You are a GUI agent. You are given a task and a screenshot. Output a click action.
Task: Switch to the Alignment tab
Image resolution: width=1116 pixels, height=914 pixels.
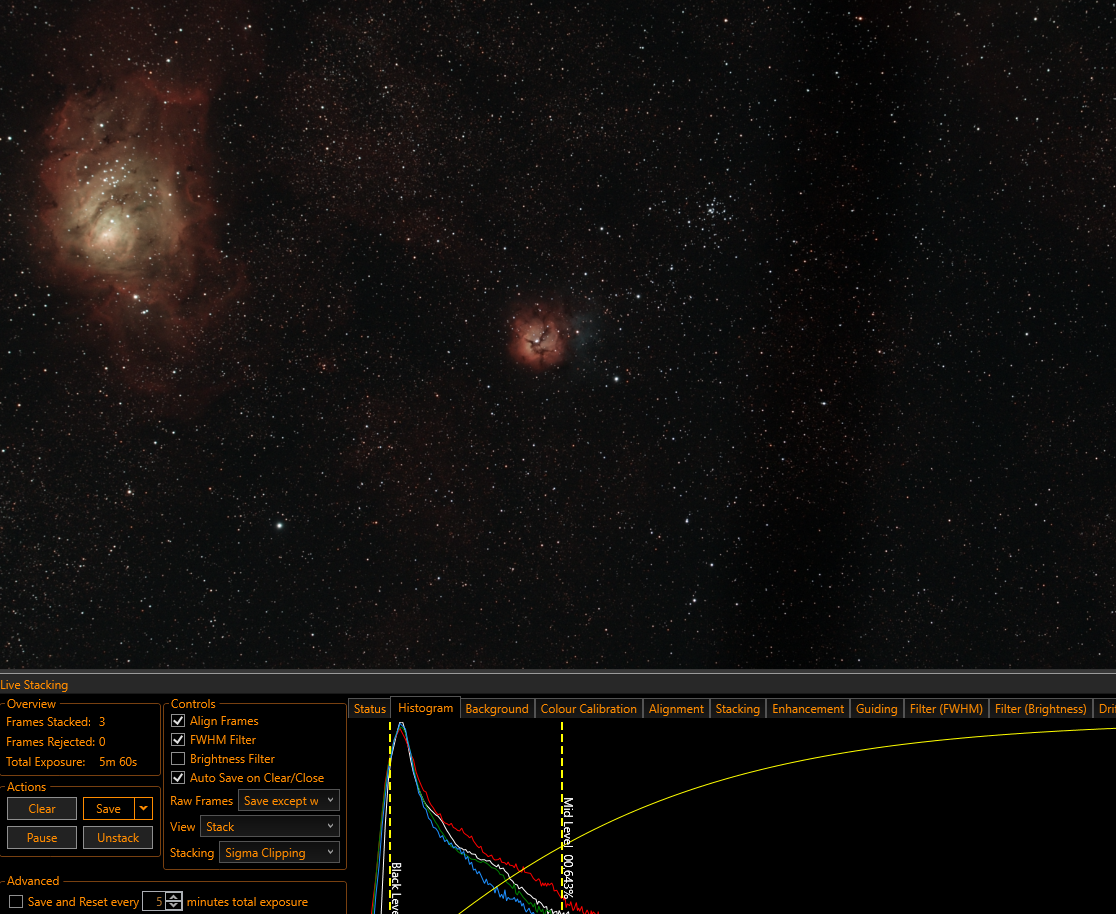pyautogui.click(x=676, y=709)
